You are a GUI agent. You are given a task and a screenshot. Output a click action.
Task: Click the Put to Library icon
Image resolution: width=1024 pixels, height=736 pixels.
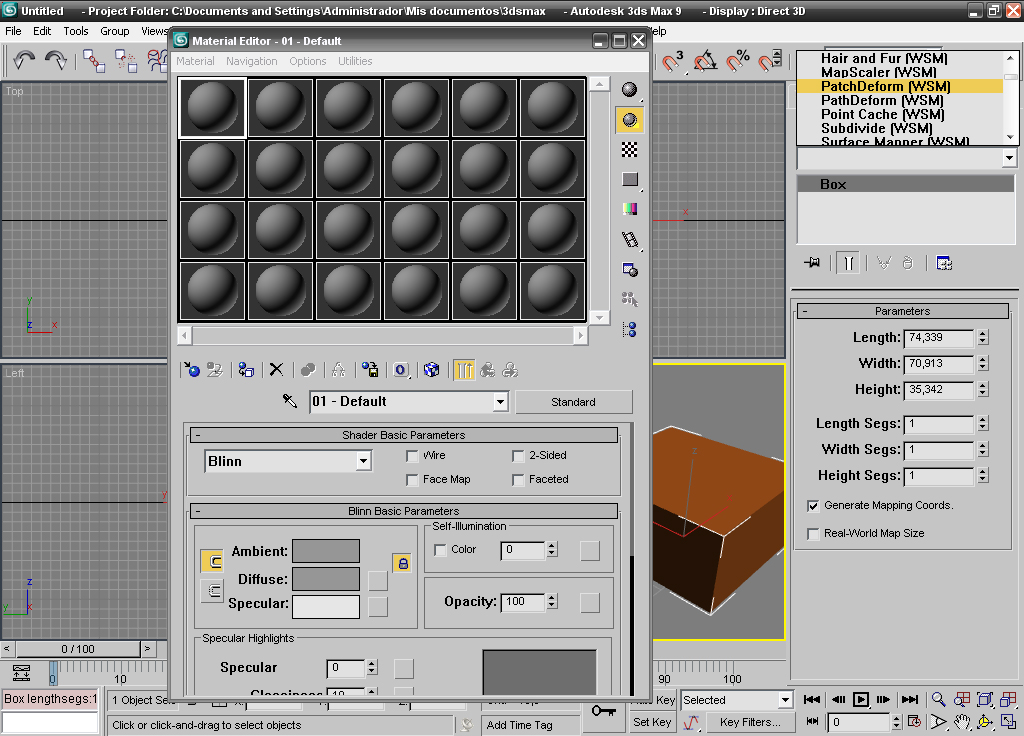[x=370, y=370]
